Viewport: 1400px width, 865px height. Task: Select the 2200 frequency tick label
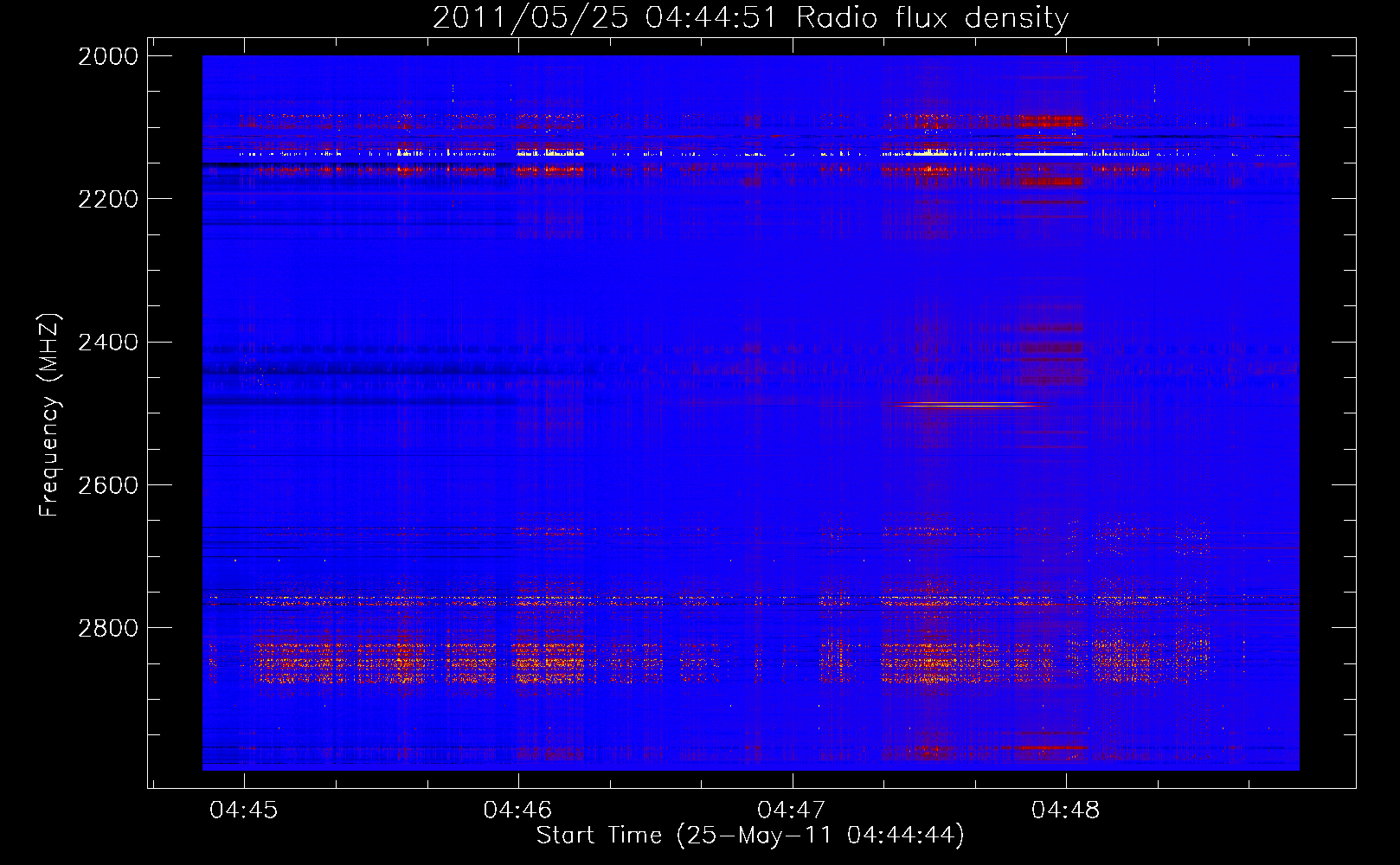click(x=108, y=199)
